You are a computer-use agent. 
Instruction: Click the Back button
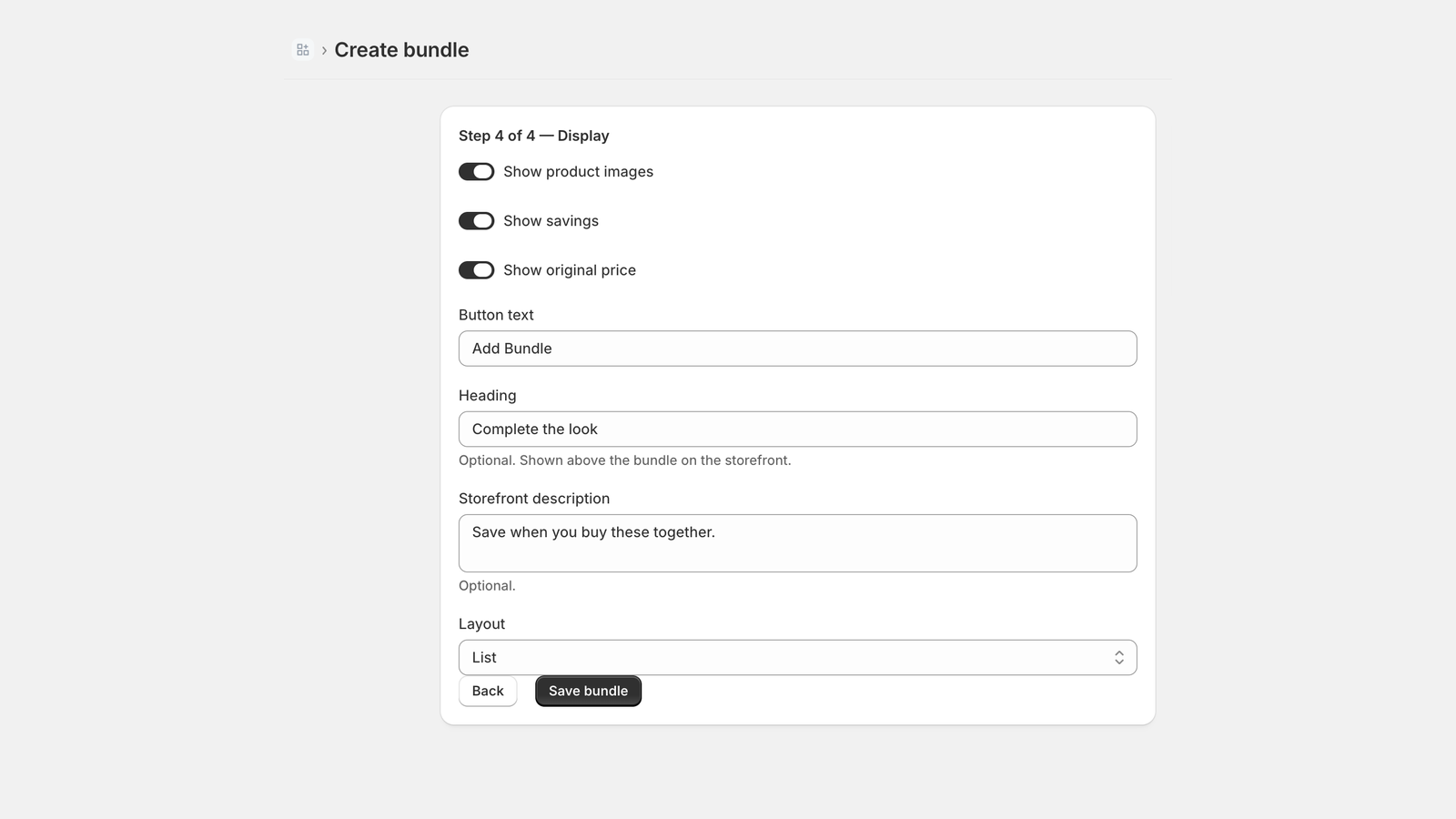tap(488, 692)
